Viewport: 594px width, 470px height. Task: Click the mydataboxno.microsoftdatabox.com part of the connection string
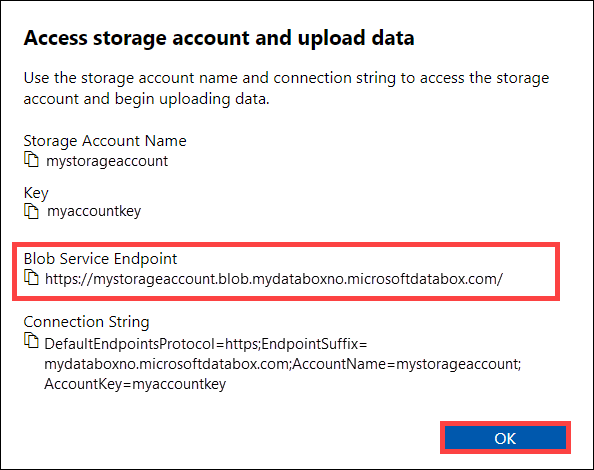click(167, 364)
